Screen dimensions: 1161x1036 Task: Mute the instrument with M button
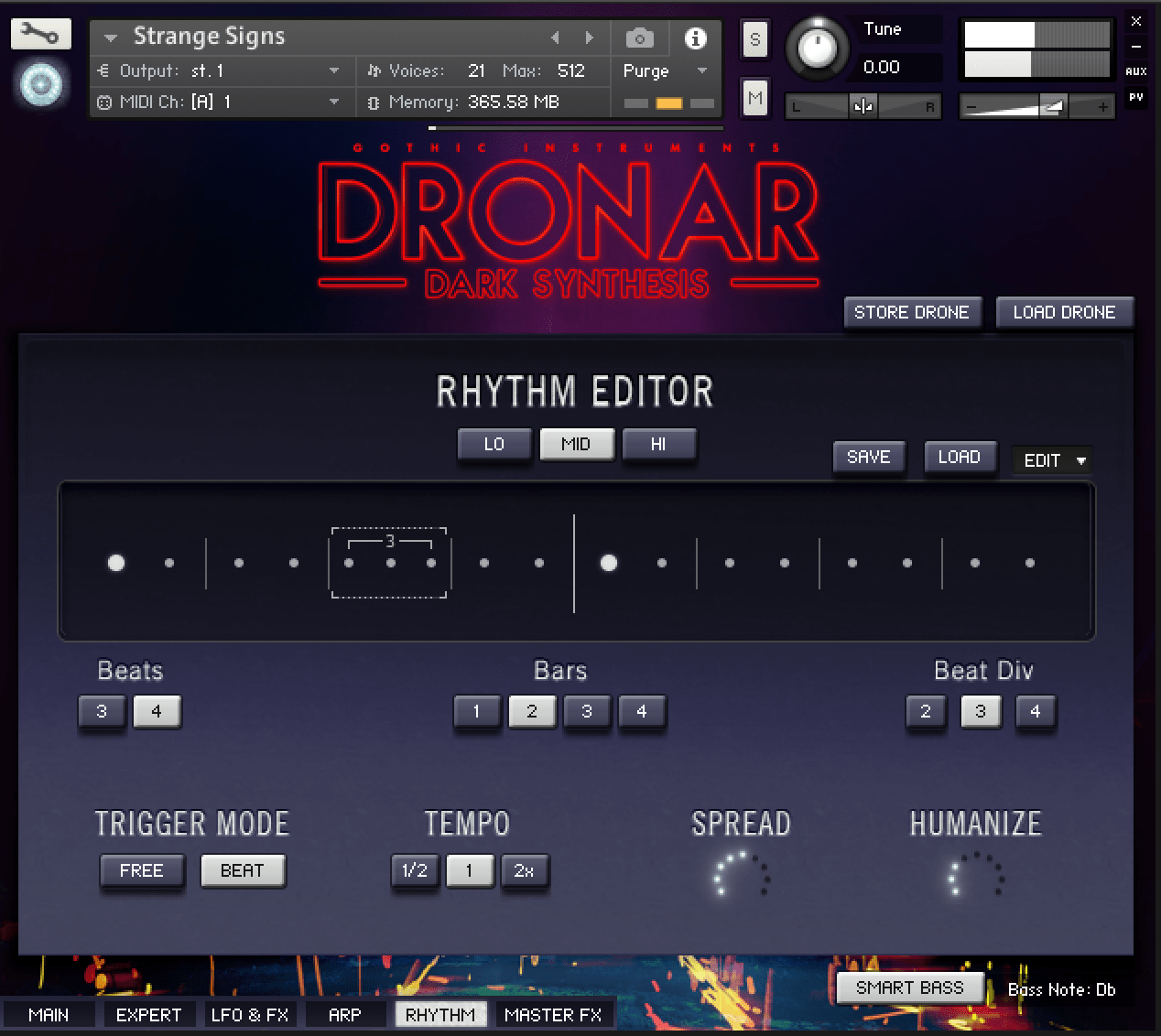(754, 98)
